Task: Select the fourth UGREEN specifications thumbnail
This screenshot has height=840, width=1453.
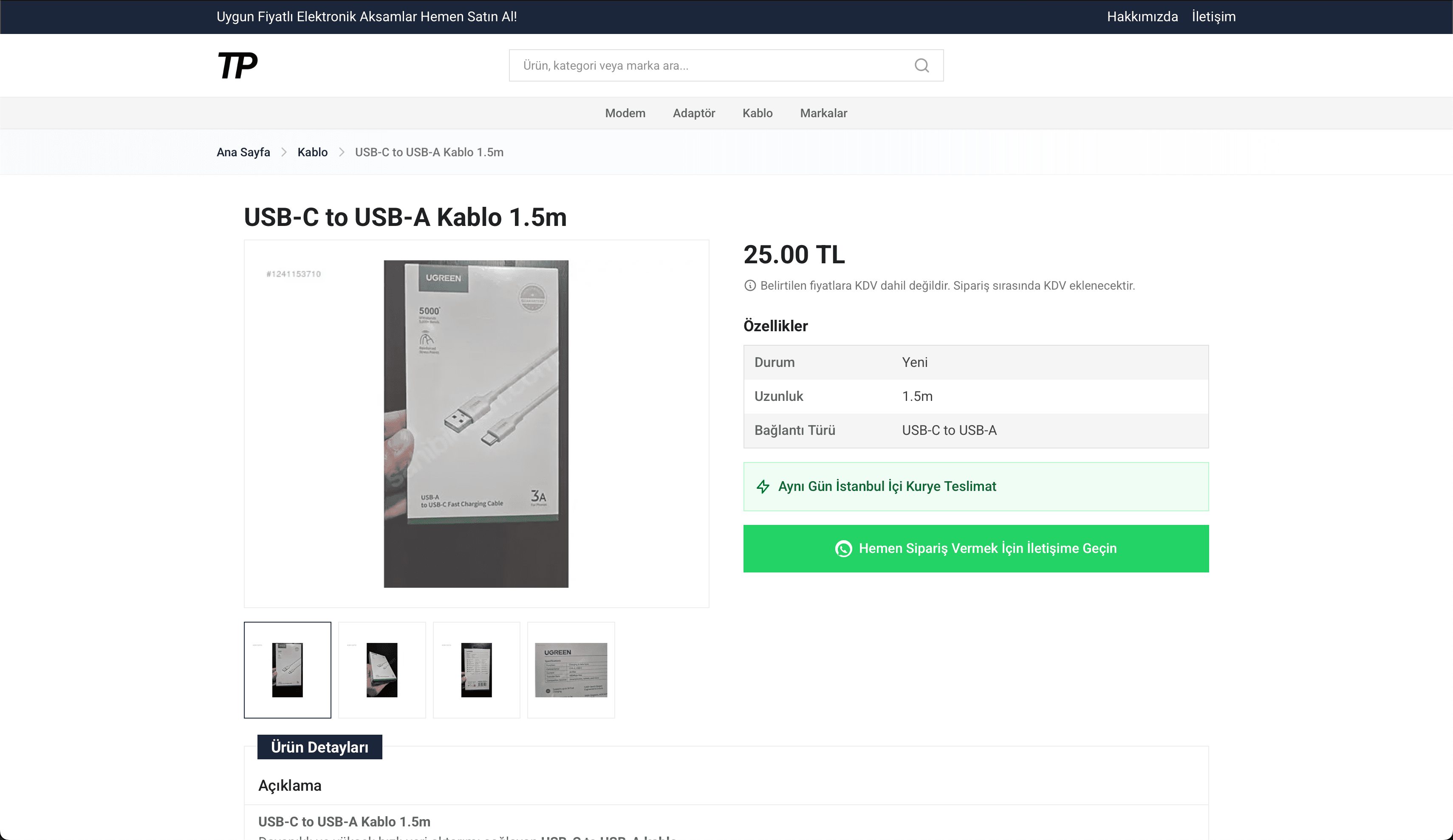Action: (x=571, y=670)
